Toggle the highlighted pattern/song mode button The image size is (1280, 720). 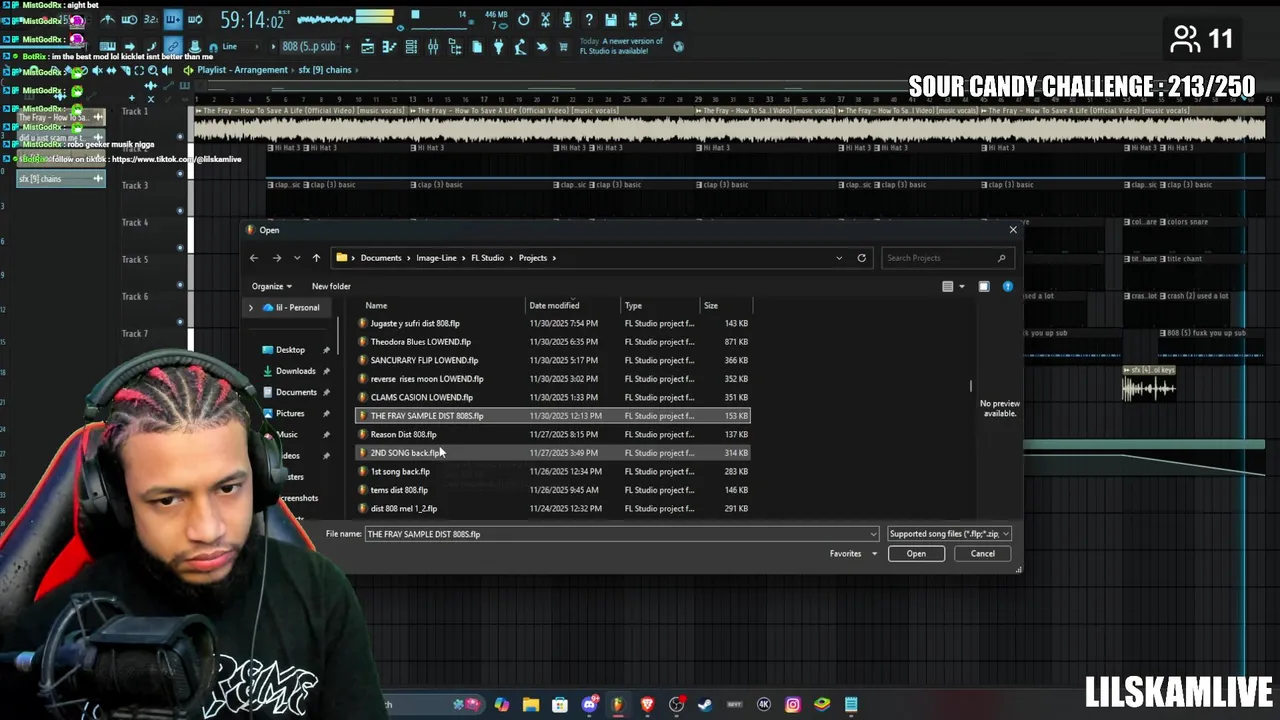(173, 20)
